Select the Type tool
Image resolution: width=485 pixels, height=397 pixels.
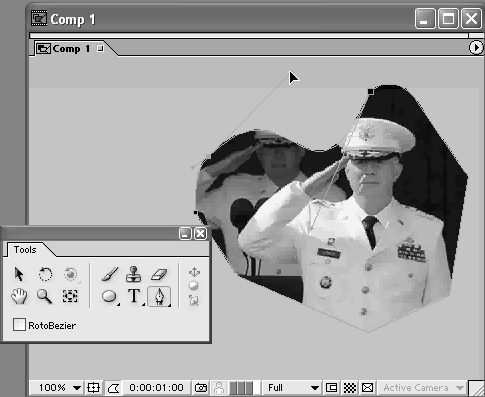point(134,296)
